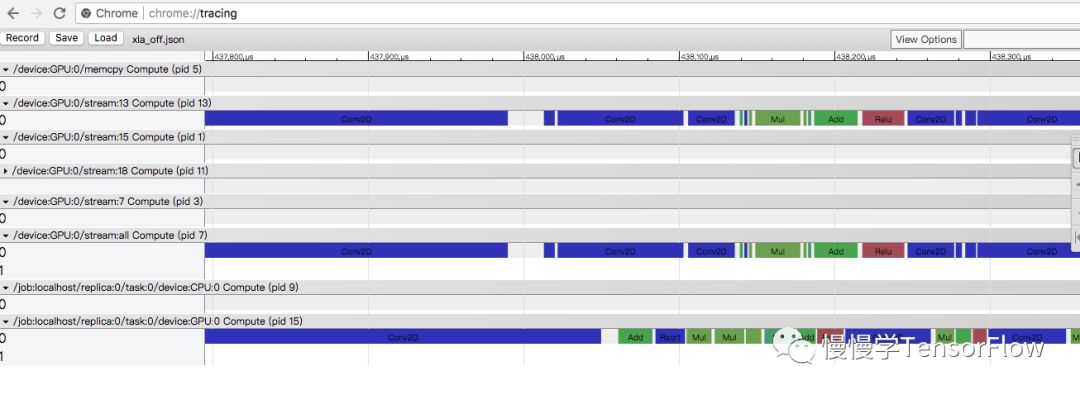Select the longest Conv2D slice in stream:13 row
This screenshot has width=1080, height=395.
(356, 119)
